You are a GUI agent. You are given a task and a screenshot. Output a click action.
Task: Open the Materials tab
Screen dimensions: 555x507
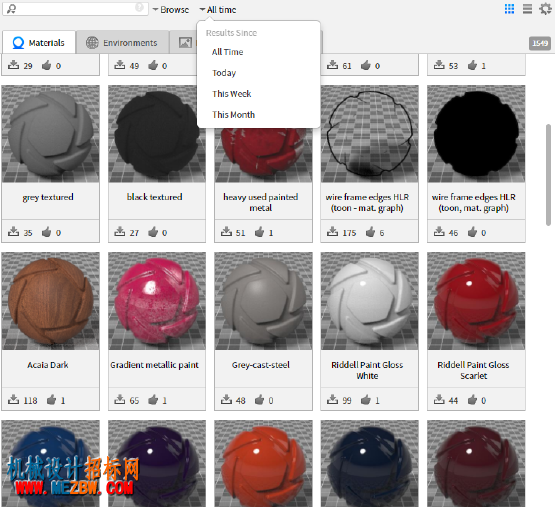coord(39,43)
